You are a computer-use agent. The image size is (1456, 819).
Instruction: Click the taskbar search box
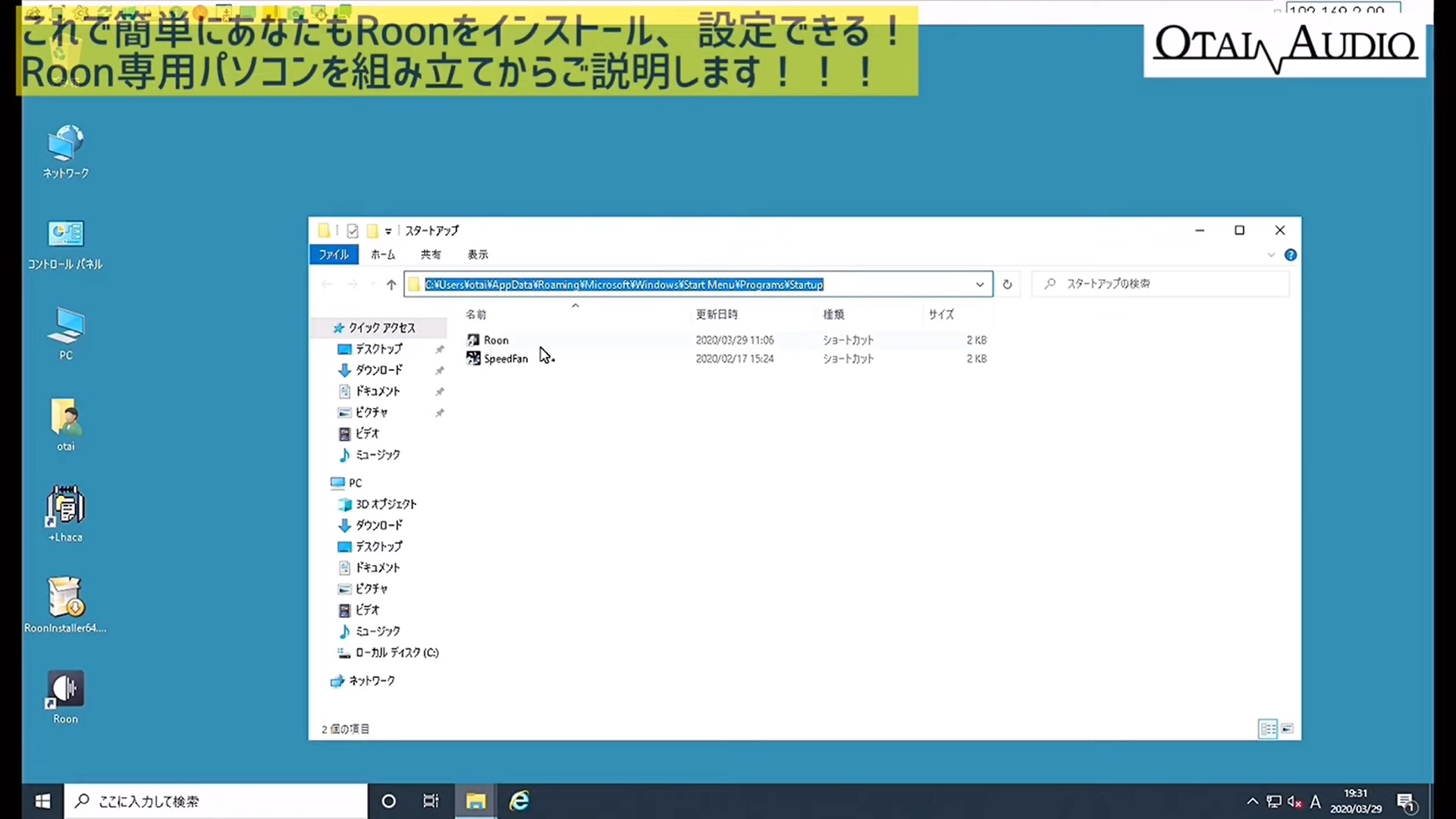216,801
